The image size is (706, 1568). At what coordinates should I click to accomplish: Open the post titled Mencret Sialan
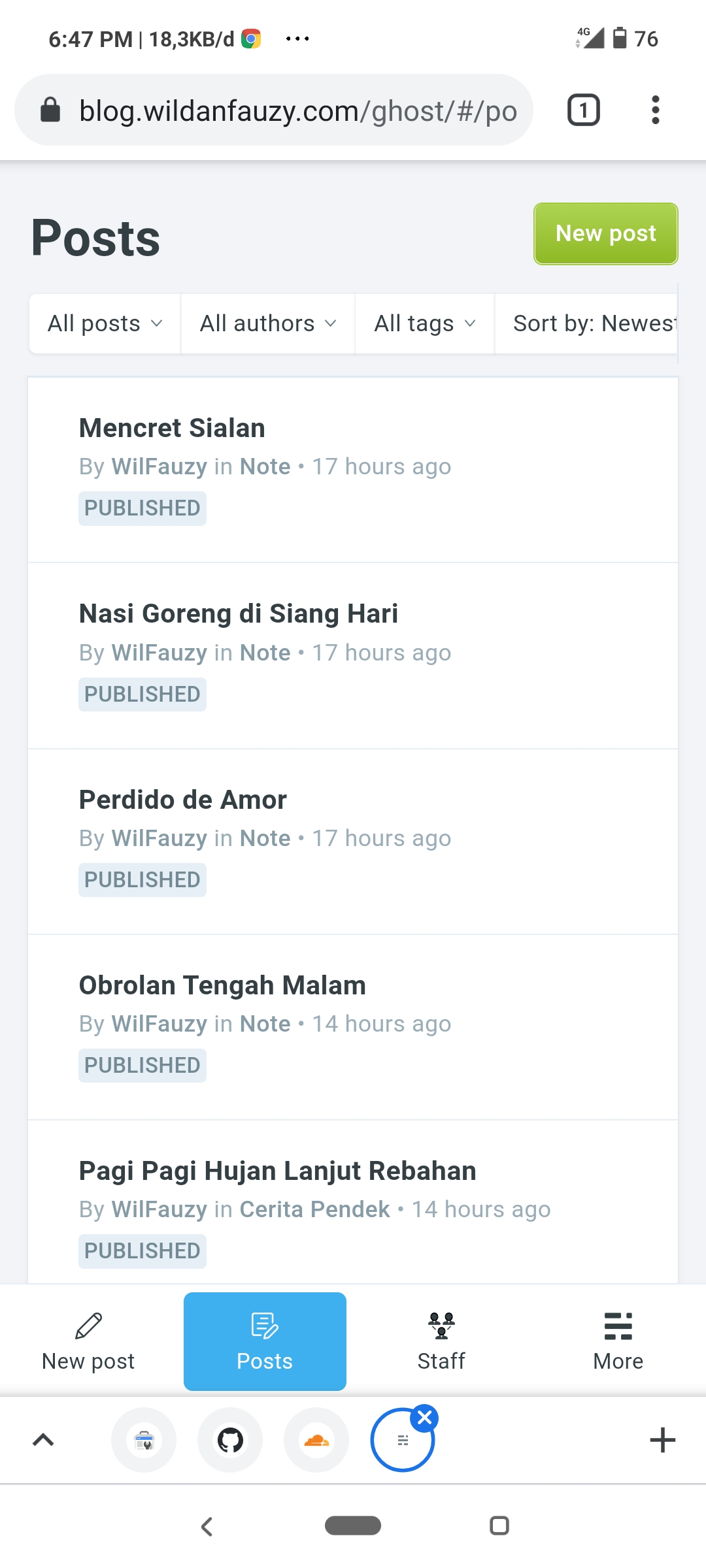pyautogui.click(x=172, y=429)
